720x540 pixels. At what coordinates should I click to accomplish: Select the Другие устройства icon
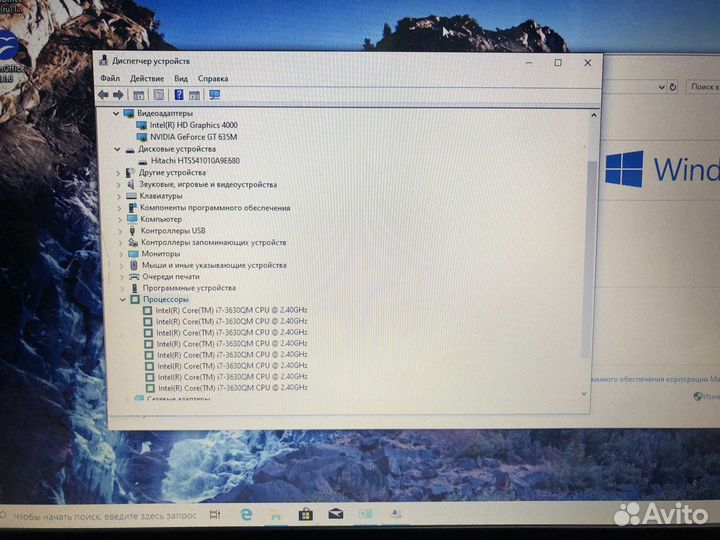coord(130,173)
